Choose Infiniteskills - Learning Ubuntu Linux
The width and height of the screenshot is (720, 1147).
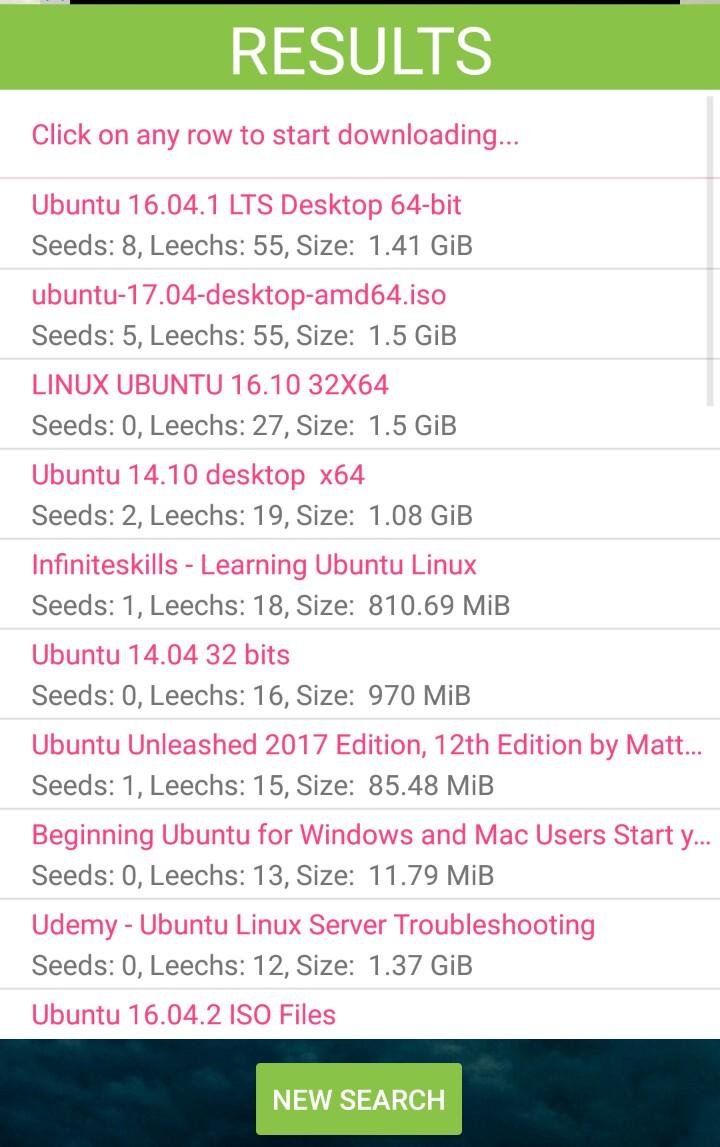click(254, 565)
